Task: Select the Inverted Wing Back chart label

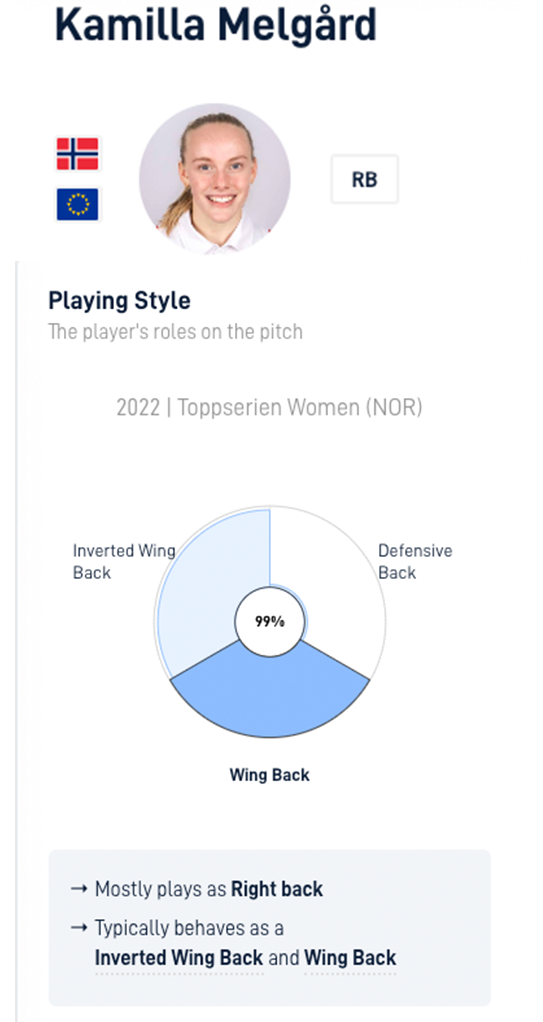Action: coord(124,562)
